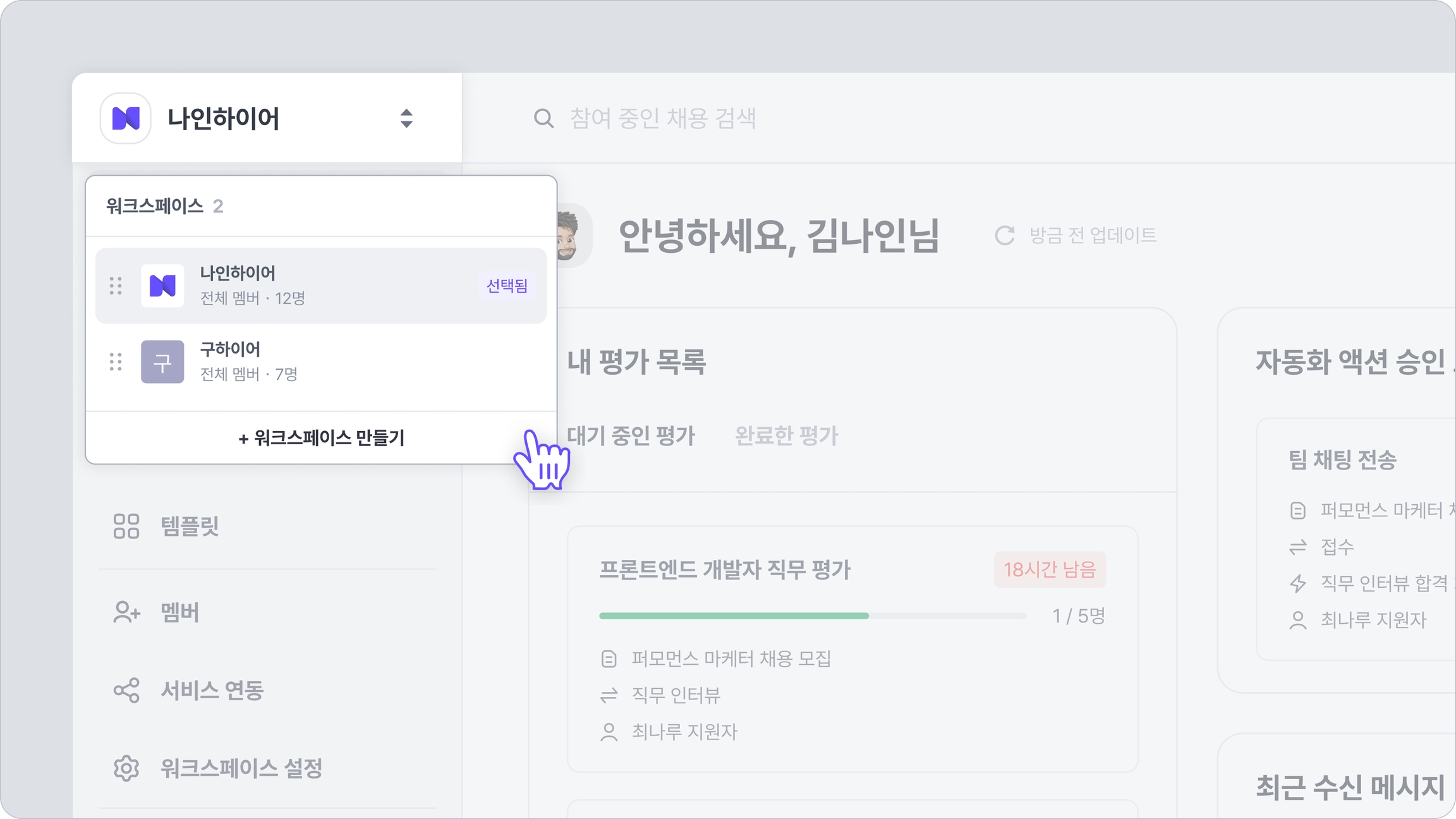The height and width of the screenshot is (819, 1456).
Task: Click the 방금 전 업데이트 text
Action: pos(1093,235)
